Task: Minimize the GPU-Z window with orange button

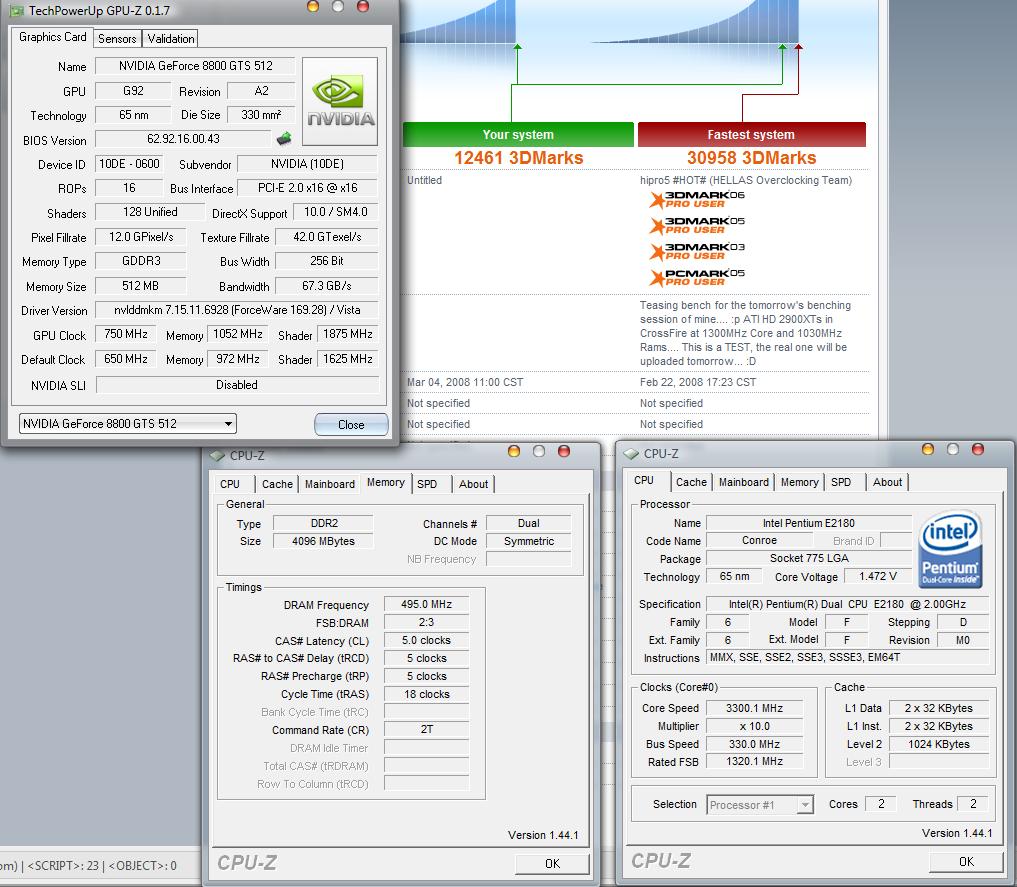Action: (x=313, y=6)
